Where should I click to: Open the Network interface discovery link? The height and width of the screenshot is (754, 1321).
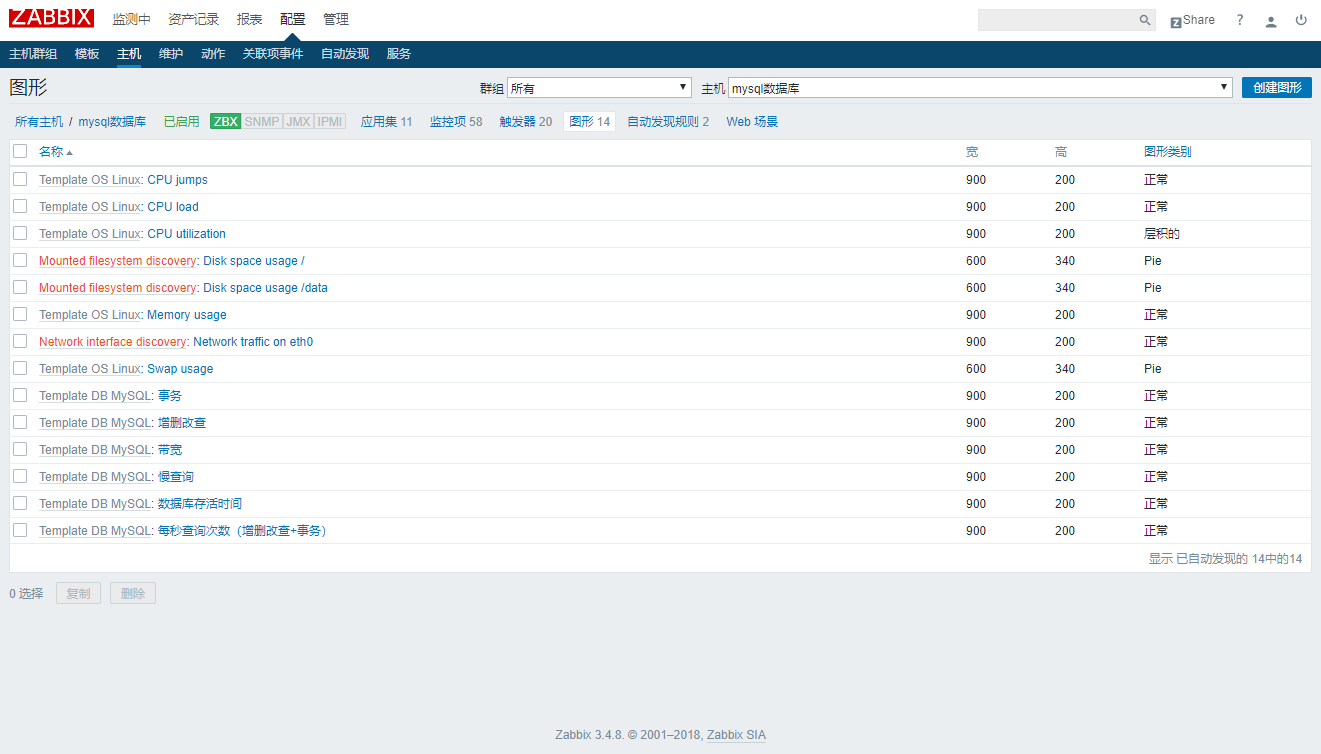pyautogui.click(x=113, y=342)
